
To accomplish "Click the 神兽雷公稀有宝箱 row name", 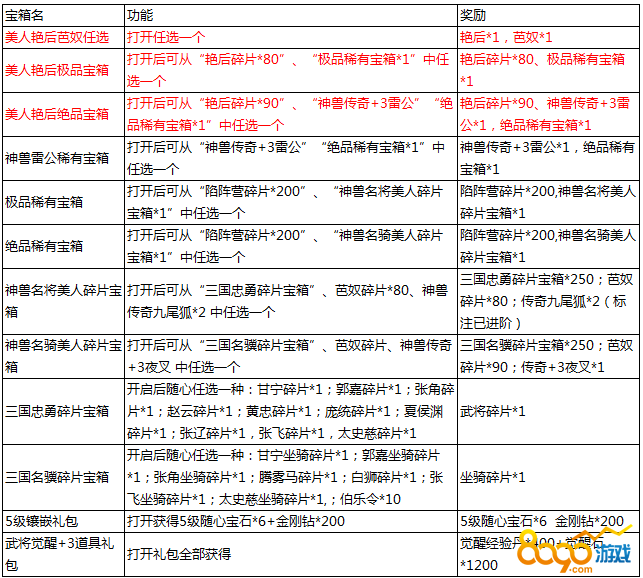I will click(57, 157).
